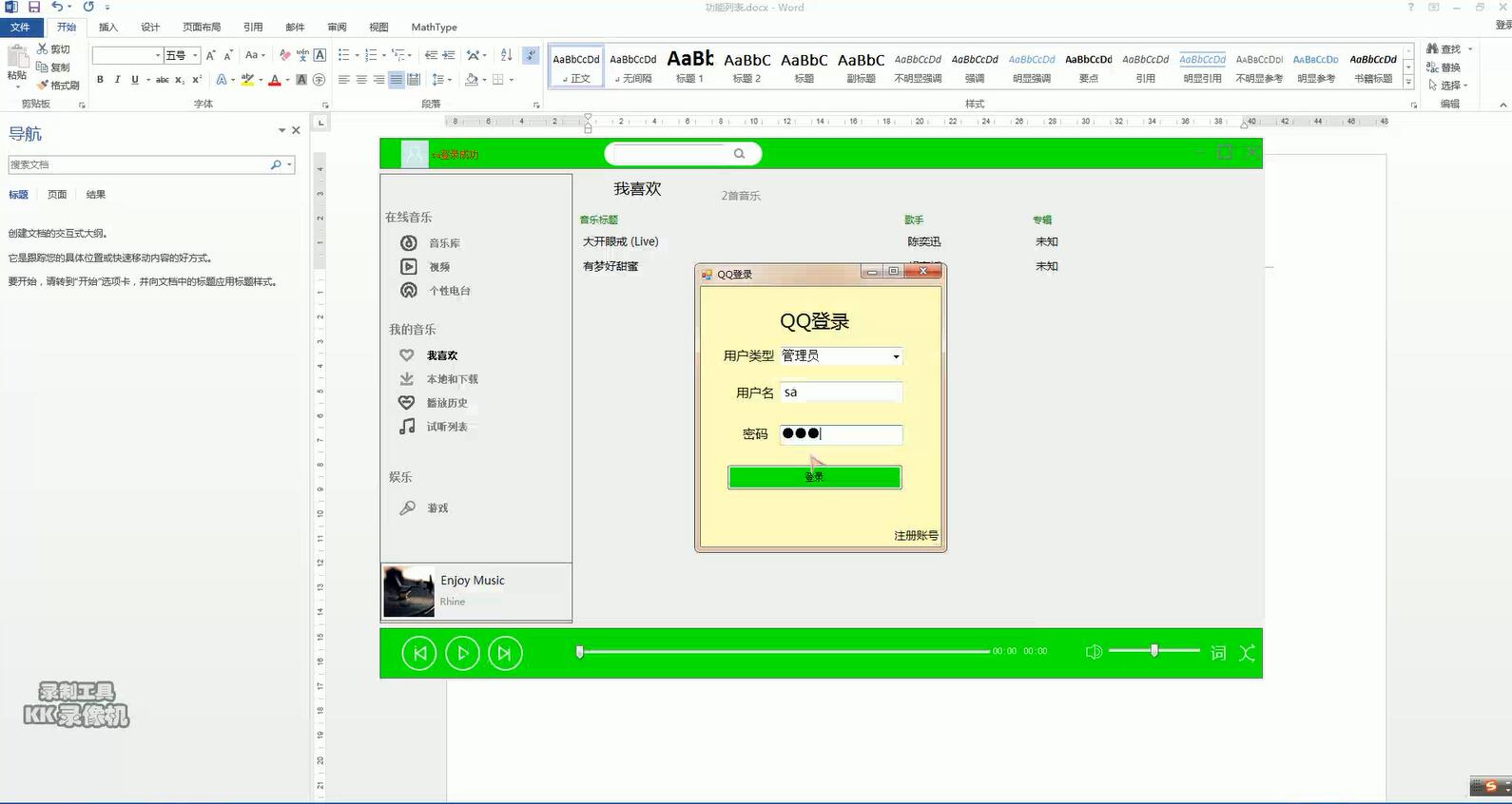This screenshot has height=804, width=1512.
Task: Copy selection with 复制
Action: (53, 67)
